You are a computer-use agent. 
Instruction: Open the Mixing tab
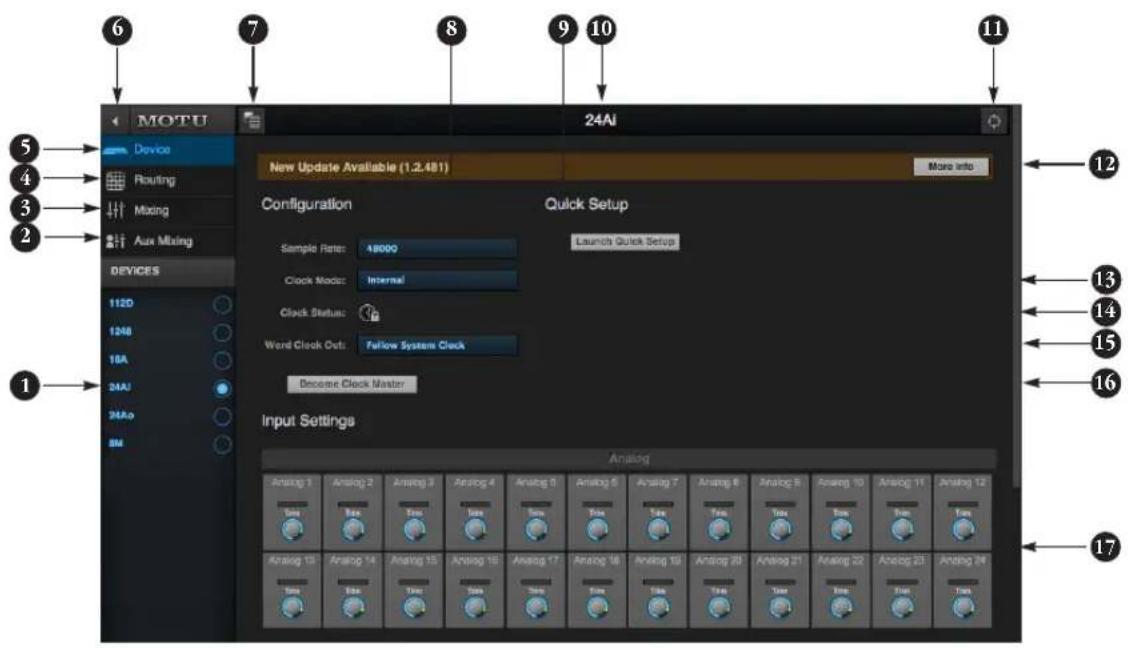coord(168,211)
